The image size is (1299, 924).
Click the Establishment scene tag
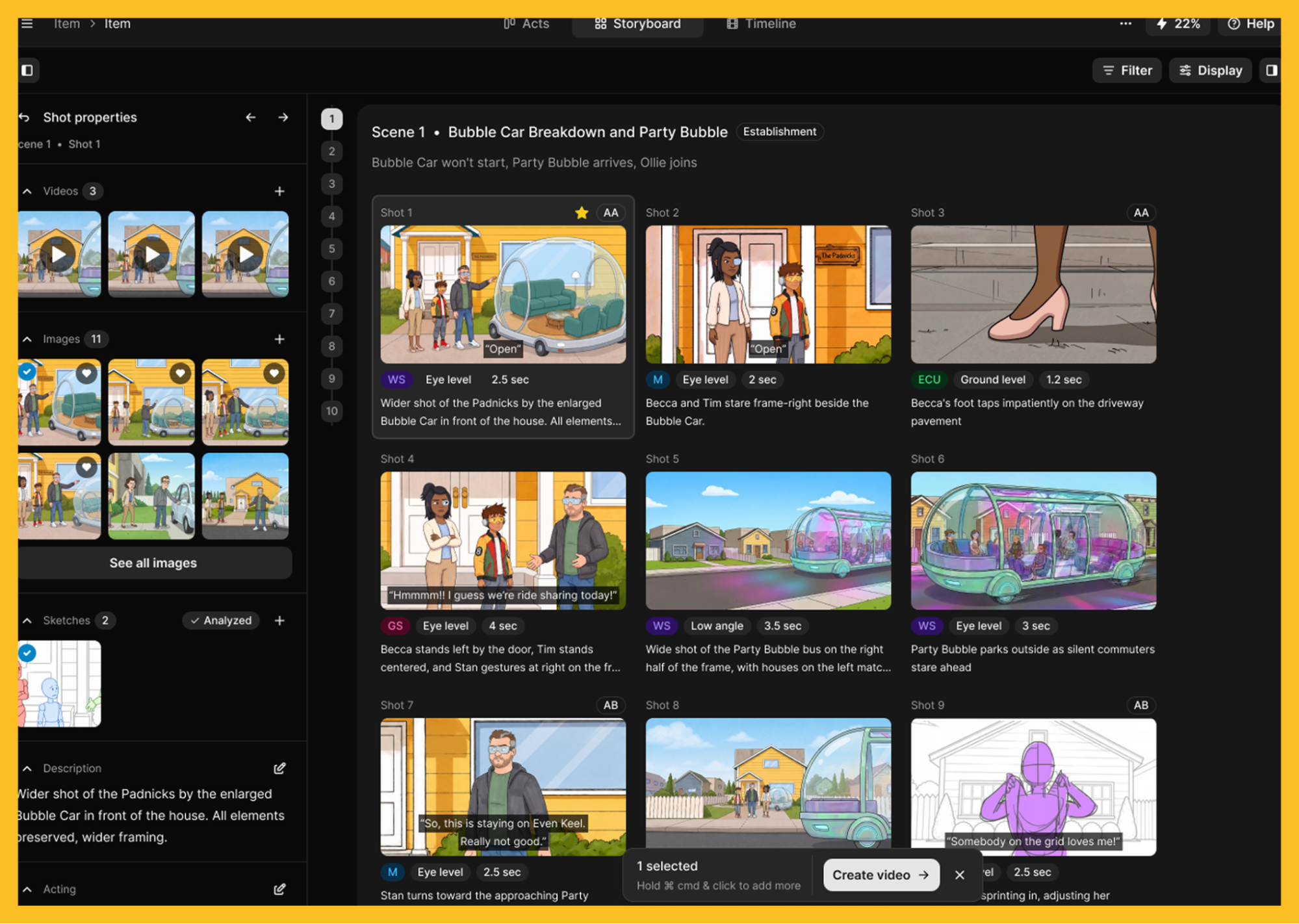[x=780, y=132]
